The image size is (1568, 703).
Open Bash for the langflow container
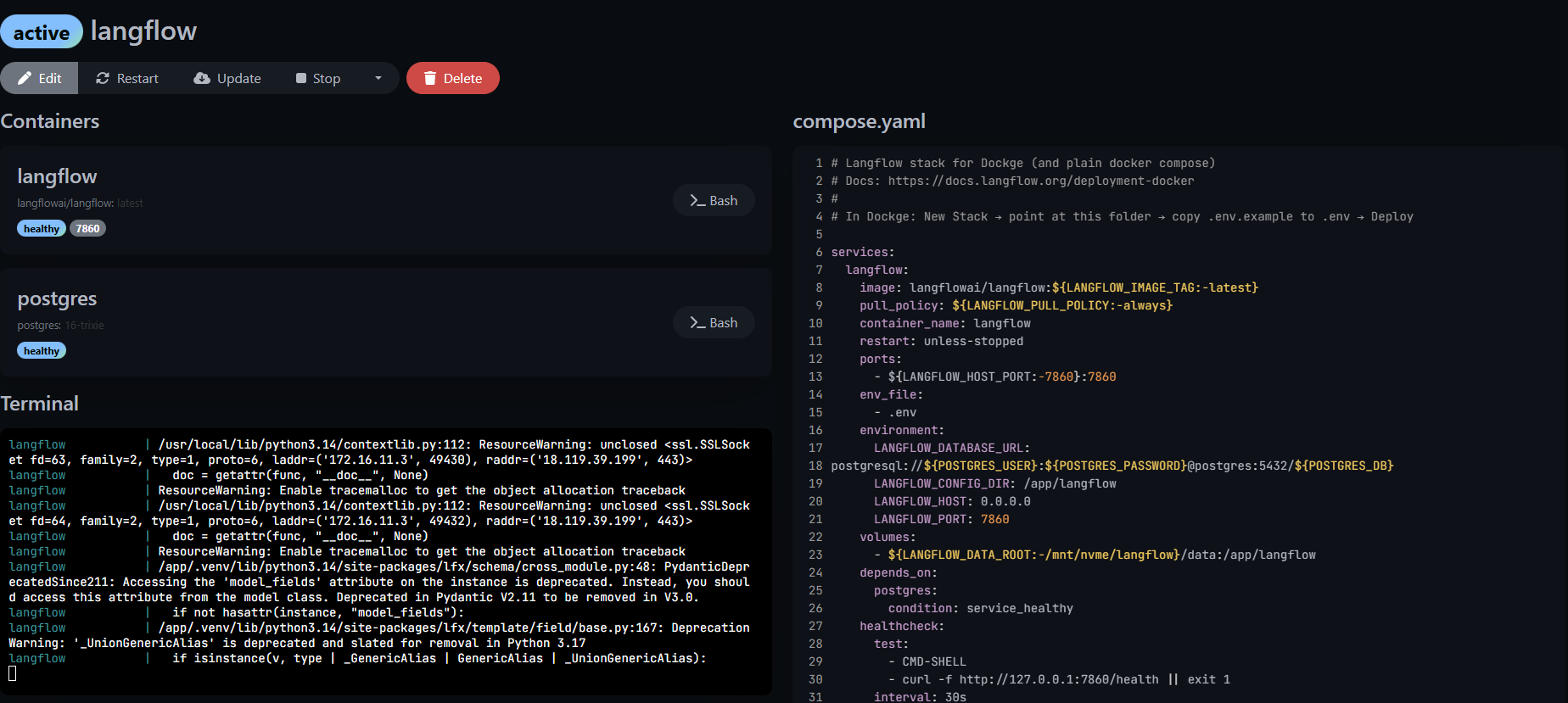[x=714, y=200]
